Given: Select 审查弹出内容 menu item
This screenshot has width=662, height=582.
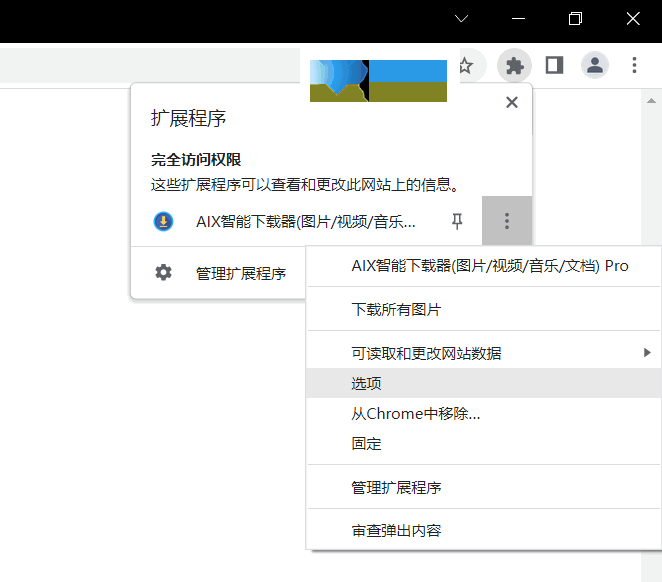Looking at the screenshot, I should [x=483, y=531].
